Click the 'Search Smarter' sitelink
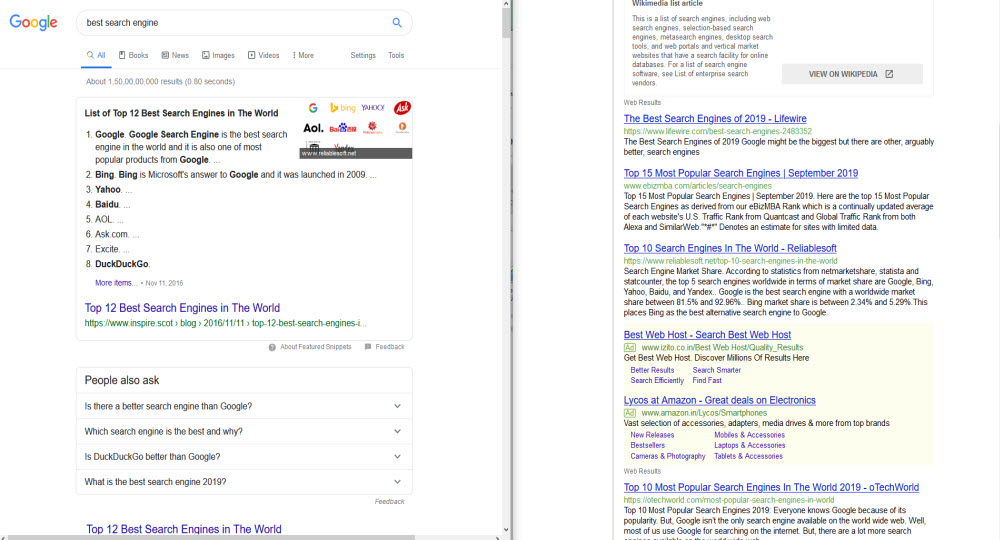Image resolution: width=1000 pixels, height=540 pixels. pyautogui.click(x=717, y=370)
